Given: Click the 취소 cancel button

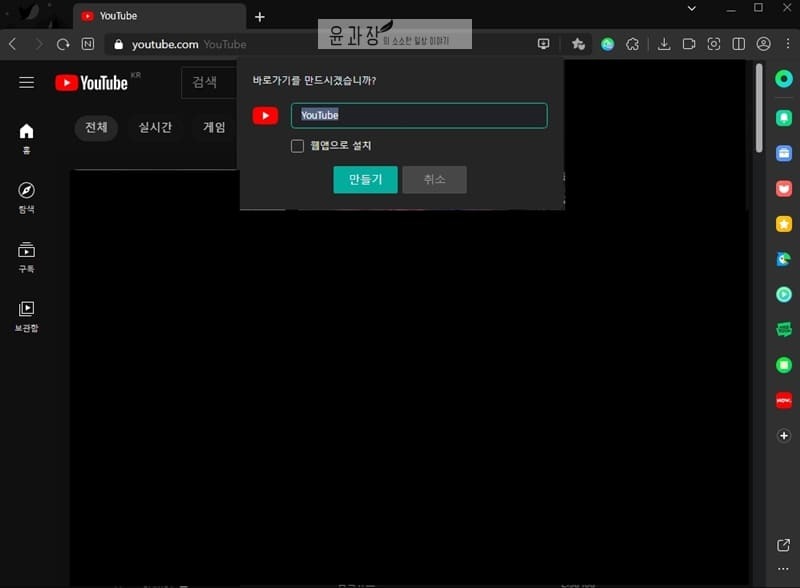Looking at the screenshot, I should tap(434, 179).
